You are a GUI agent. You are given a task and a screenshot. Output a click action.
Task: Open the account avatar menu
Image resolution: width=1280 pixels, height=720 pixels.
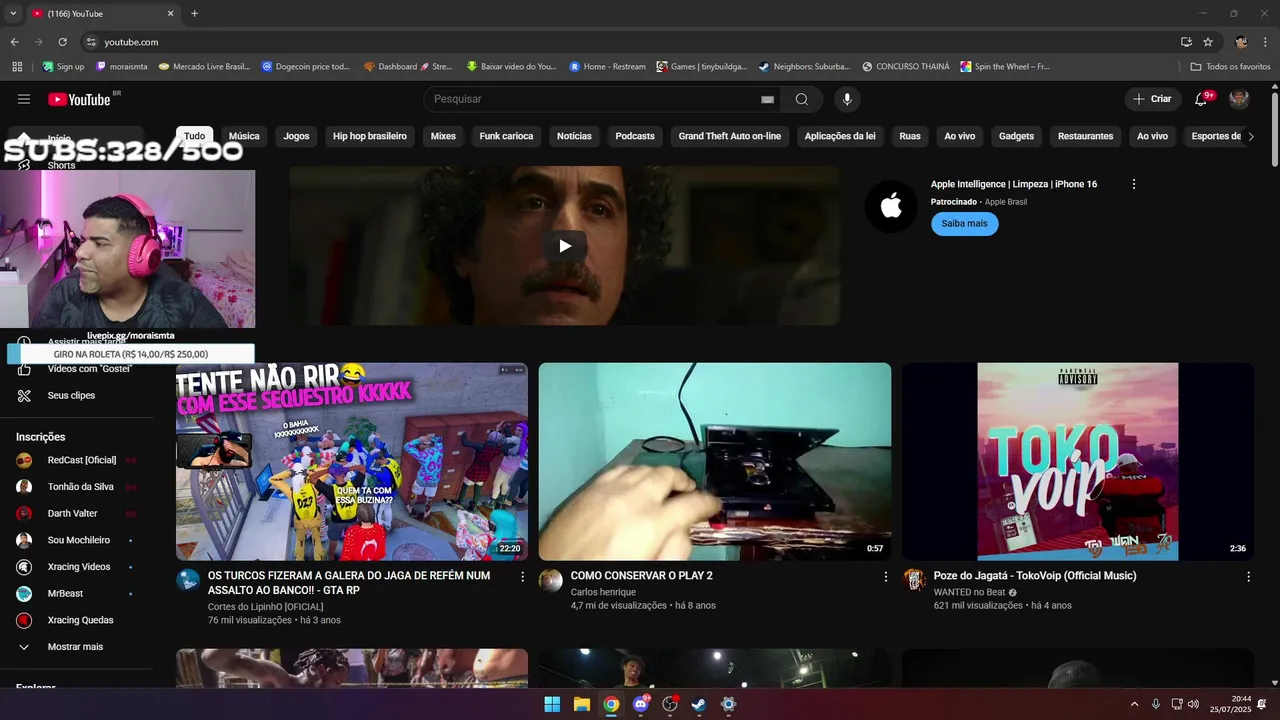pos(1239,99)
